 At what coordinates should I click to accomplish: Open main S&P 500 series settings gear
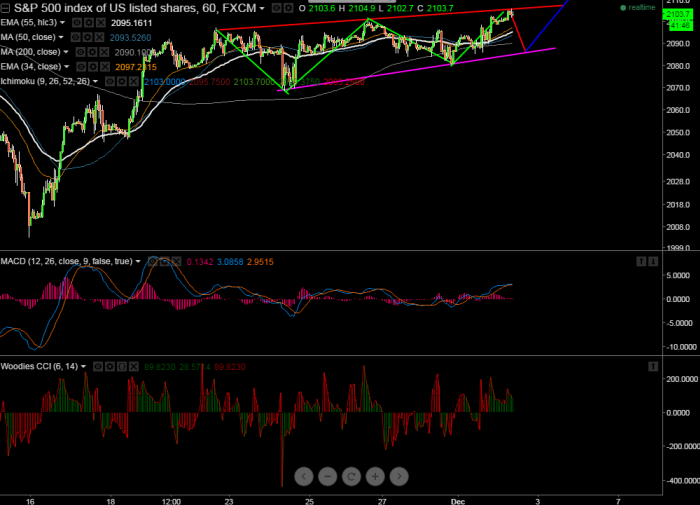(x=288, y=8)
